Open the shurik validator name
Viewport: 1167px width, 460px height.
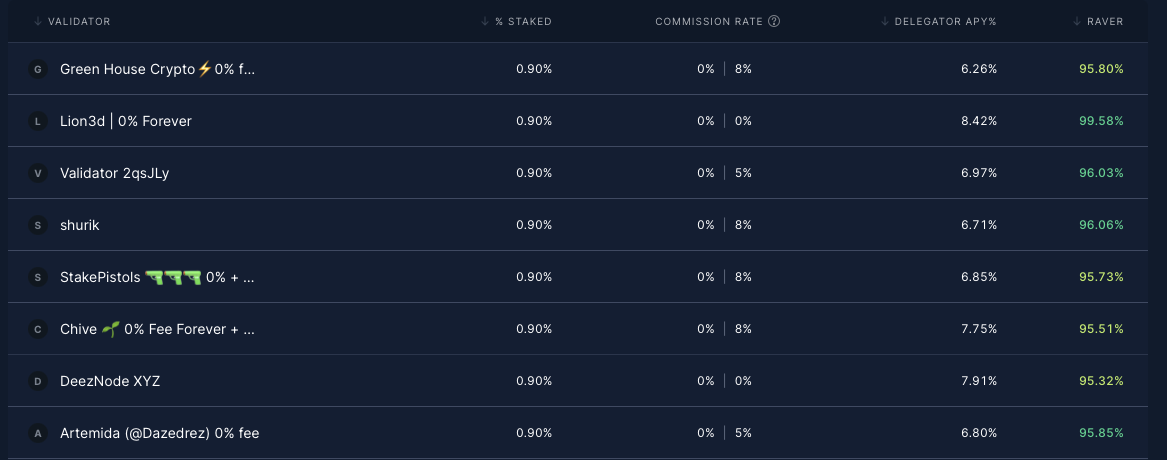coord(80,226)
